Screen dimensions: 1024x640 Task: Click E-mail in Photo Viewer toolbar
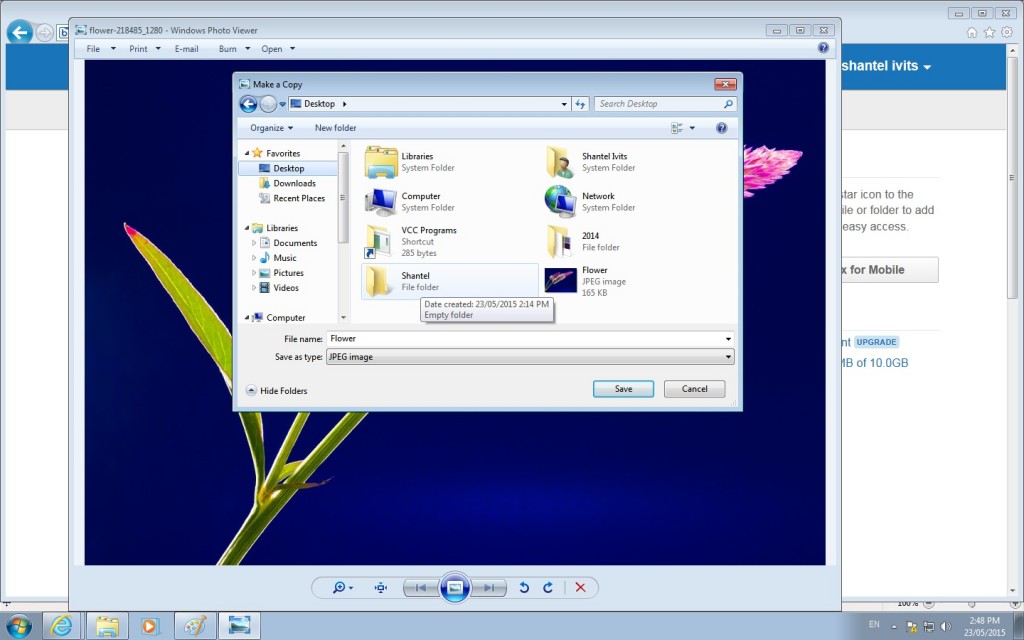186,48
